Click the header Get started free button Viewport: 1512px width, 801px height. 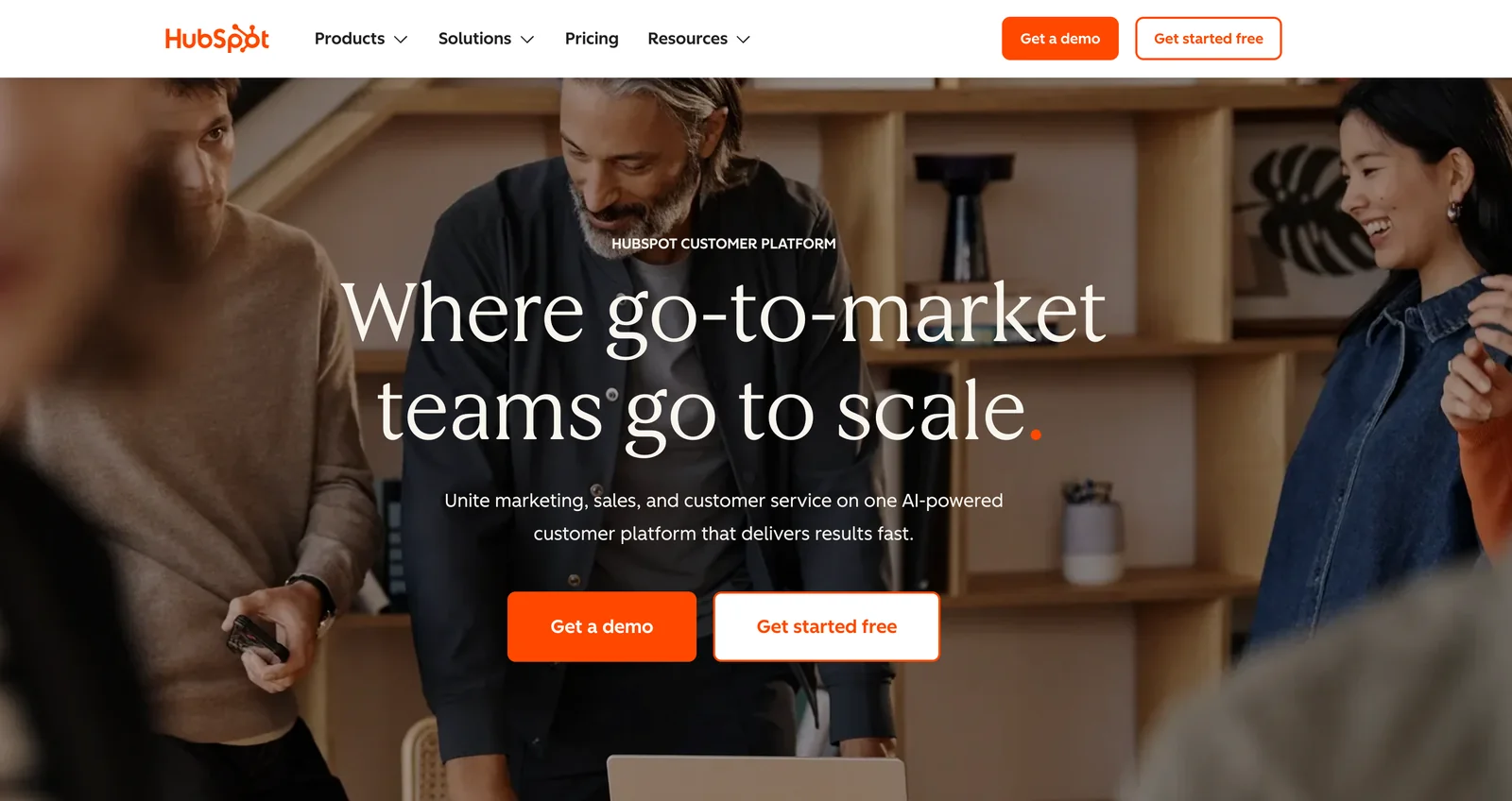point(1208,39)
